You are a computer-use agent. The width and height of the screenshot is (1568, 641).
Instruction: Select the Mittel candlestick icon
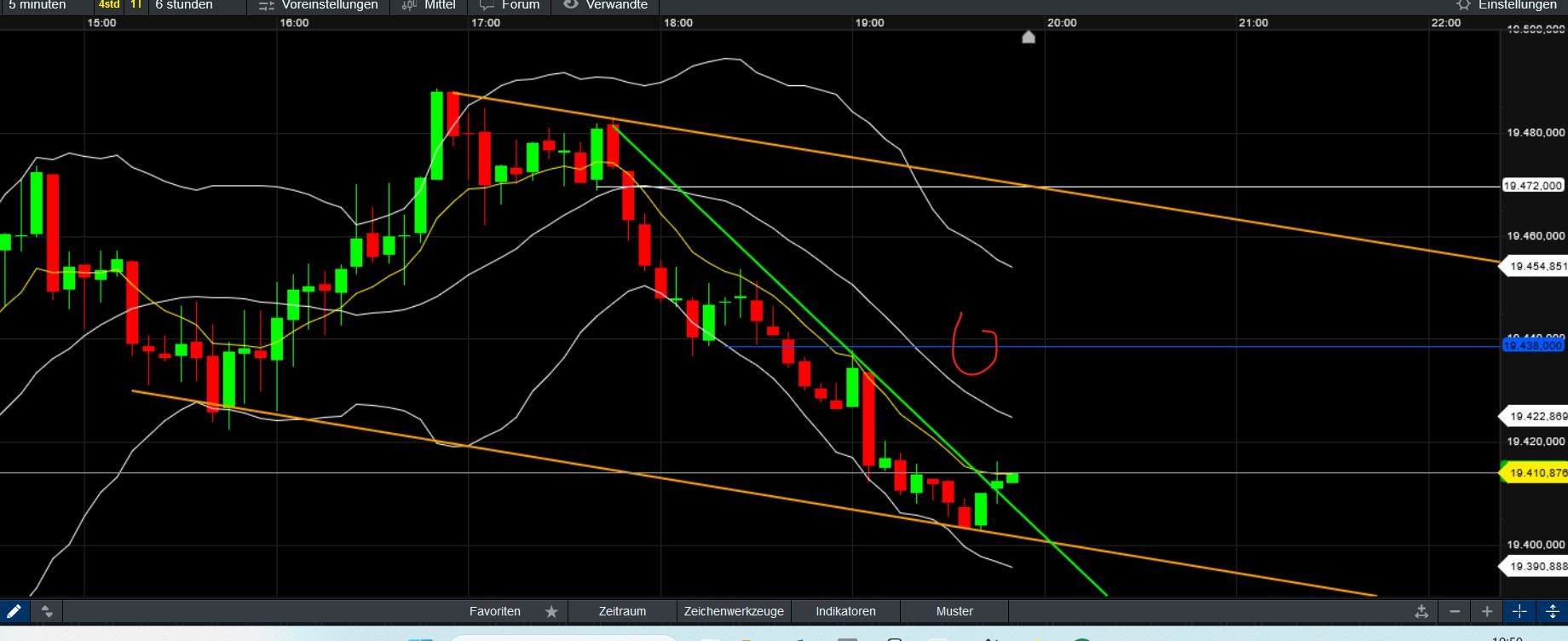pyautogui.click(x=408, y=5)
